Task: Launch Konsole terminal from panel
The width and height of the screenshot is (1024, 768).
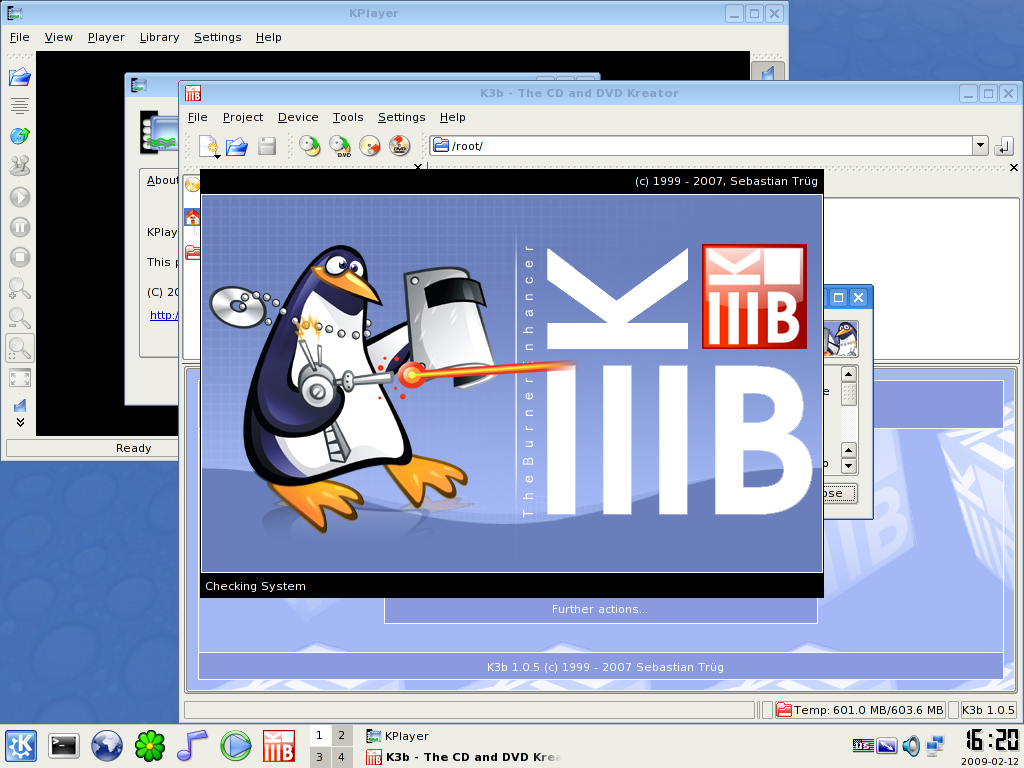Action: pyautogui.click(x=64, y=746)
